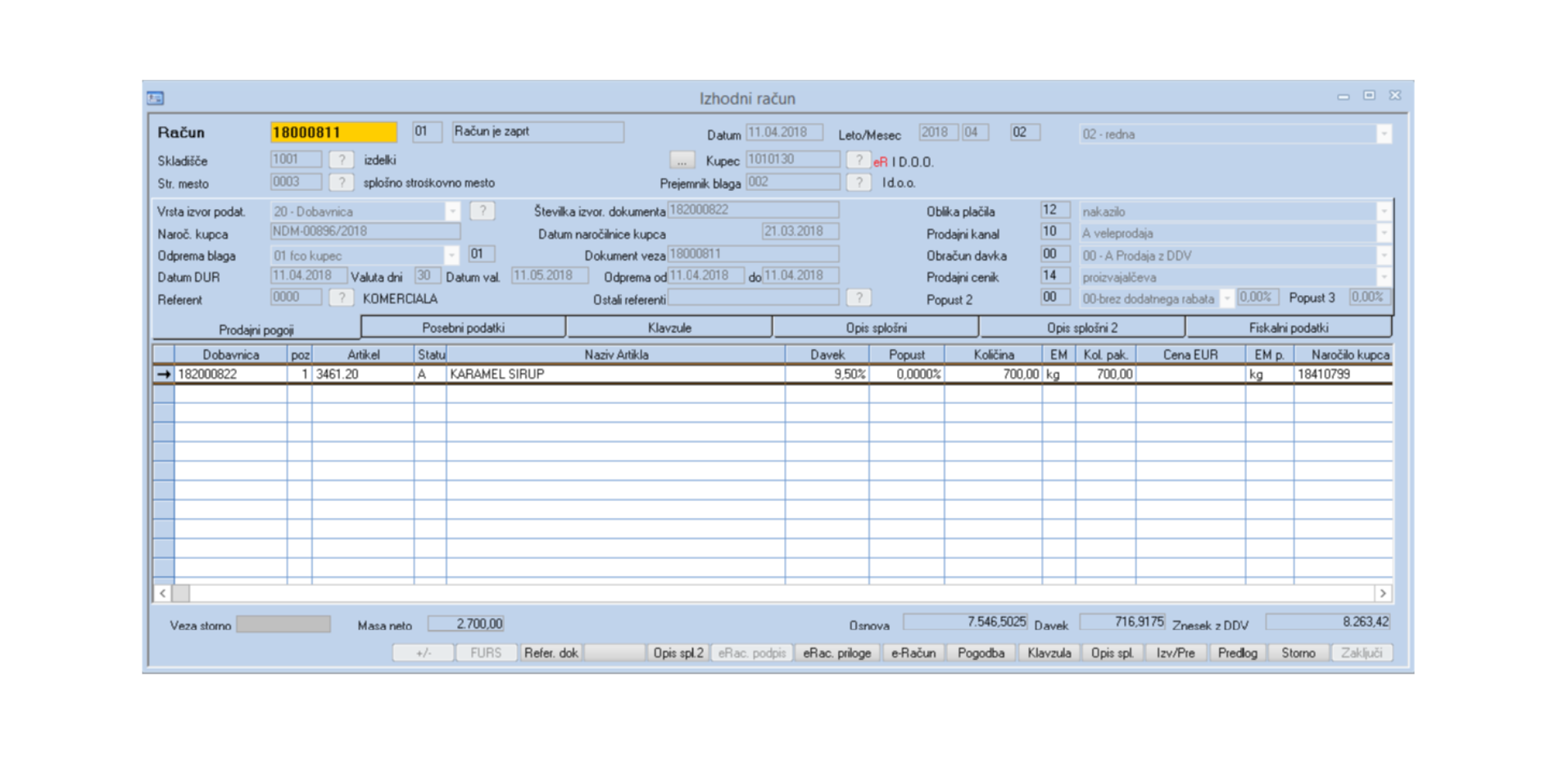The height and width of the screenshot is (759, 1568).
Task: Select the Artikel cell 3461.20
Action: click(x=363, y=374)
